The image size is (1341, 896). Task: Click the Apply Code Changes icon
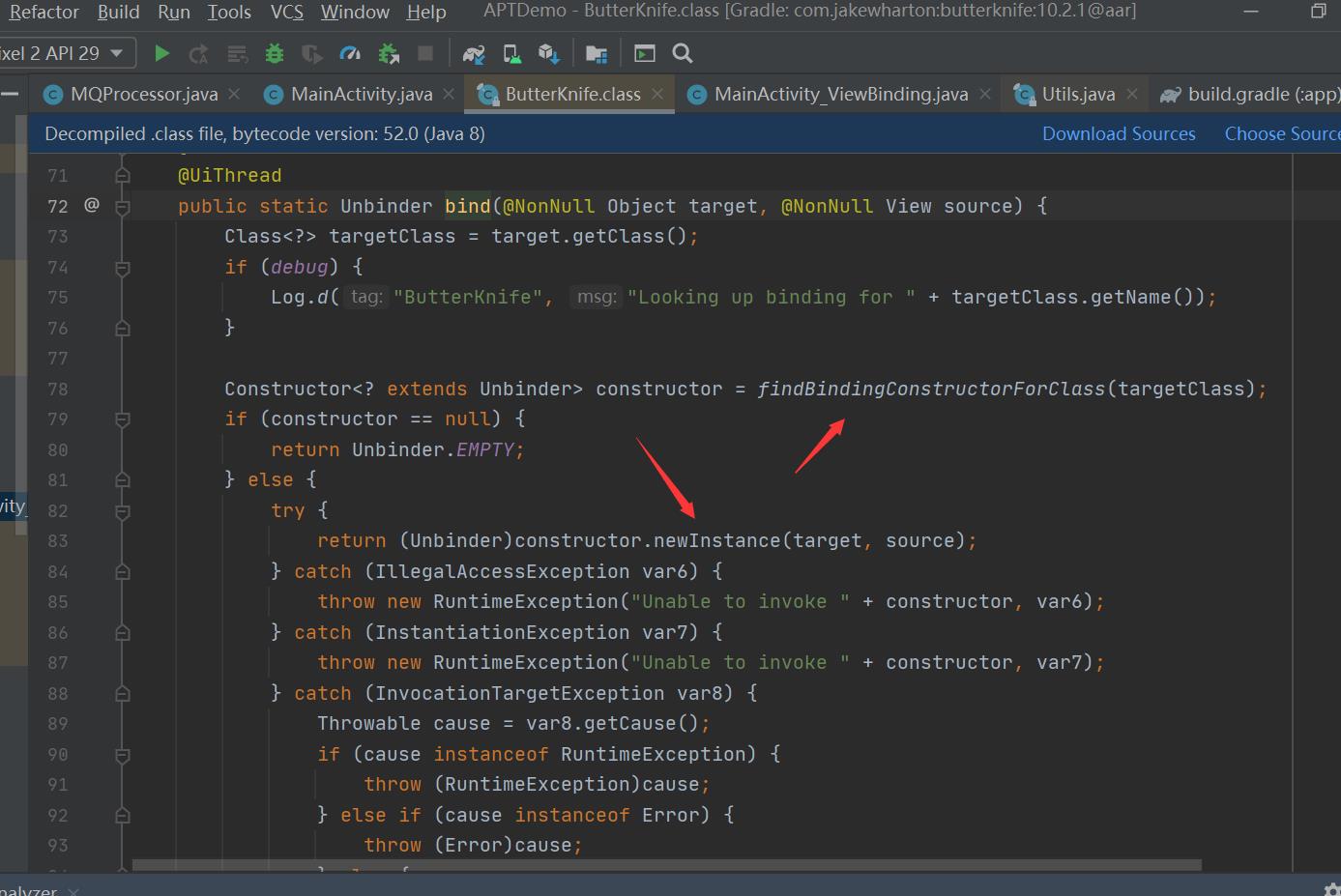(x=237, y=53)
